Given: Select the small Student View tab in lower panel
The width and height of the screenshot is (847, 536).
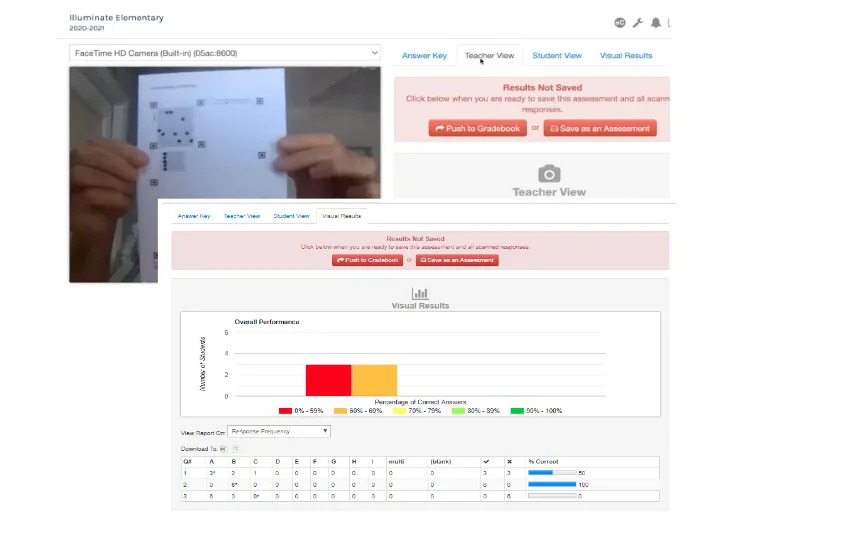Looking at the screenshot, I should click(x=291, y=216).
